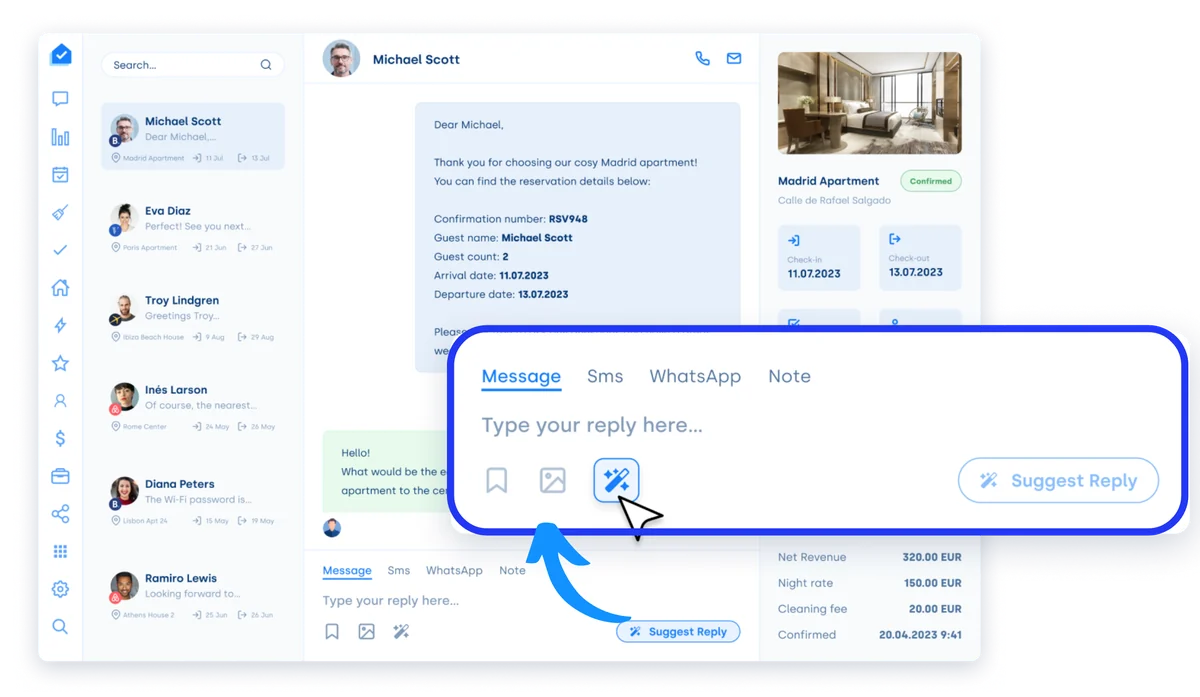
Task: Open the grid apps icon in the sidebar
Action: (60, 552)
